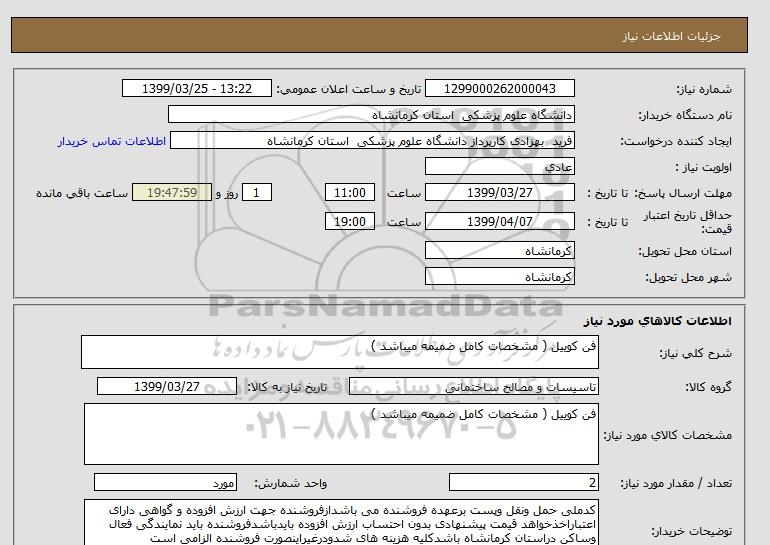Image resolution: width=770 pixels, height=545 pixels.
Task: Click the تعداد / مقدار مورد نیاز label
Action: [x=676, y=484]
